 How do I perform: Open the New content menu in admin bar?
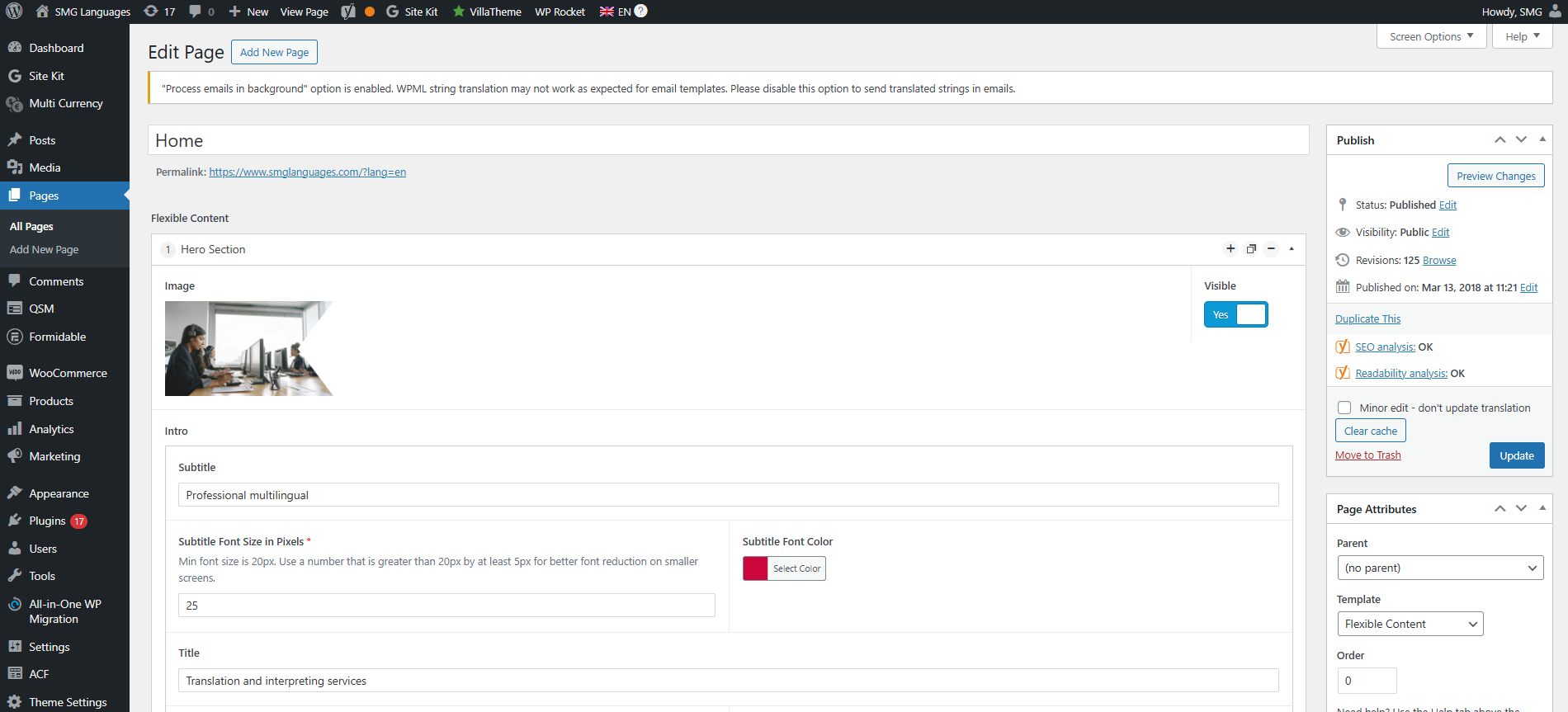click(248, 12)
